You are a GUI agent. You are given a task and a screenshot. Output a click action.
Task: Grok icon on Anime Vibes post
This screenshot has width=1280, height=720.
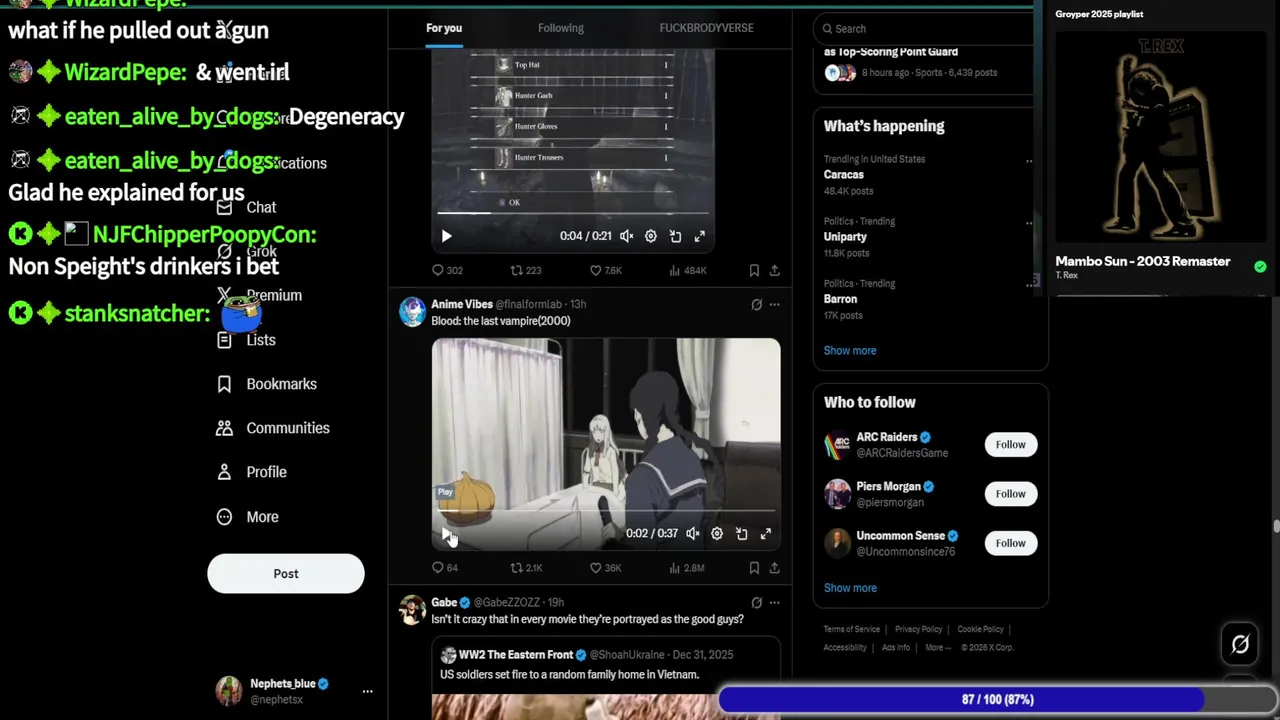756,305
